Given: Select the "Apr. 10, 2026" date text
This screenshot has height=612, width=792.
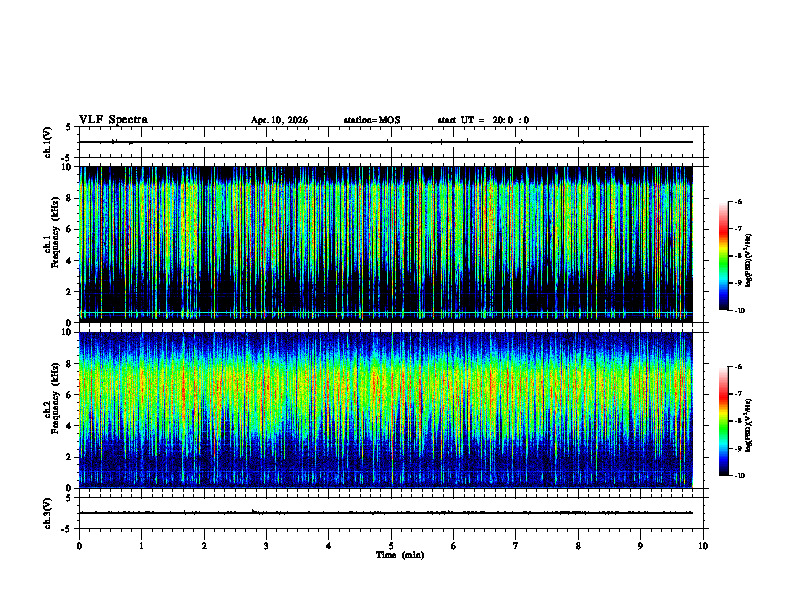Looking at the screenshot, I should click(x=279, y=120).
